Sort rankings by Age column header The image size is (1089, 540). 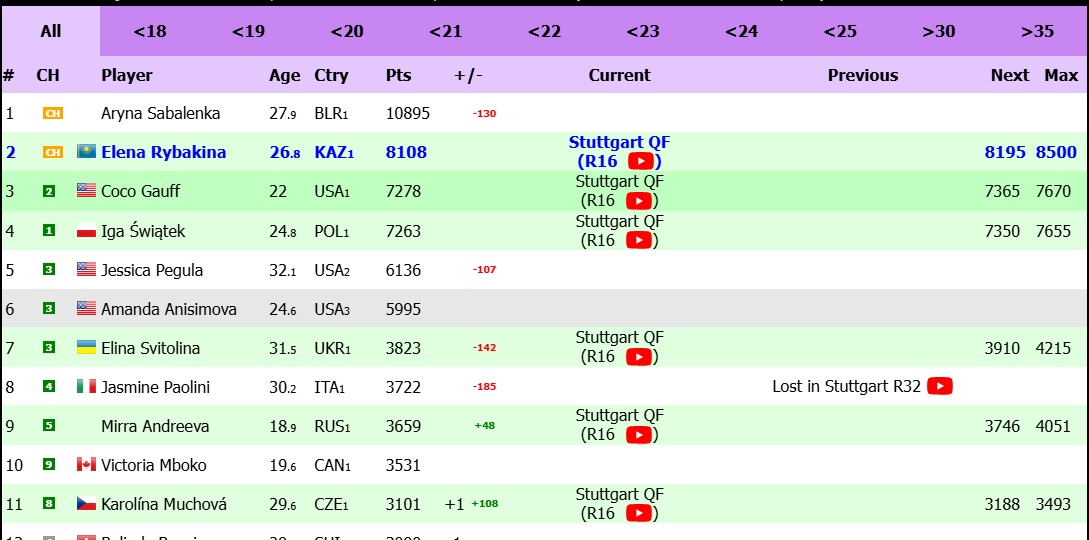(x=284, y=75)
